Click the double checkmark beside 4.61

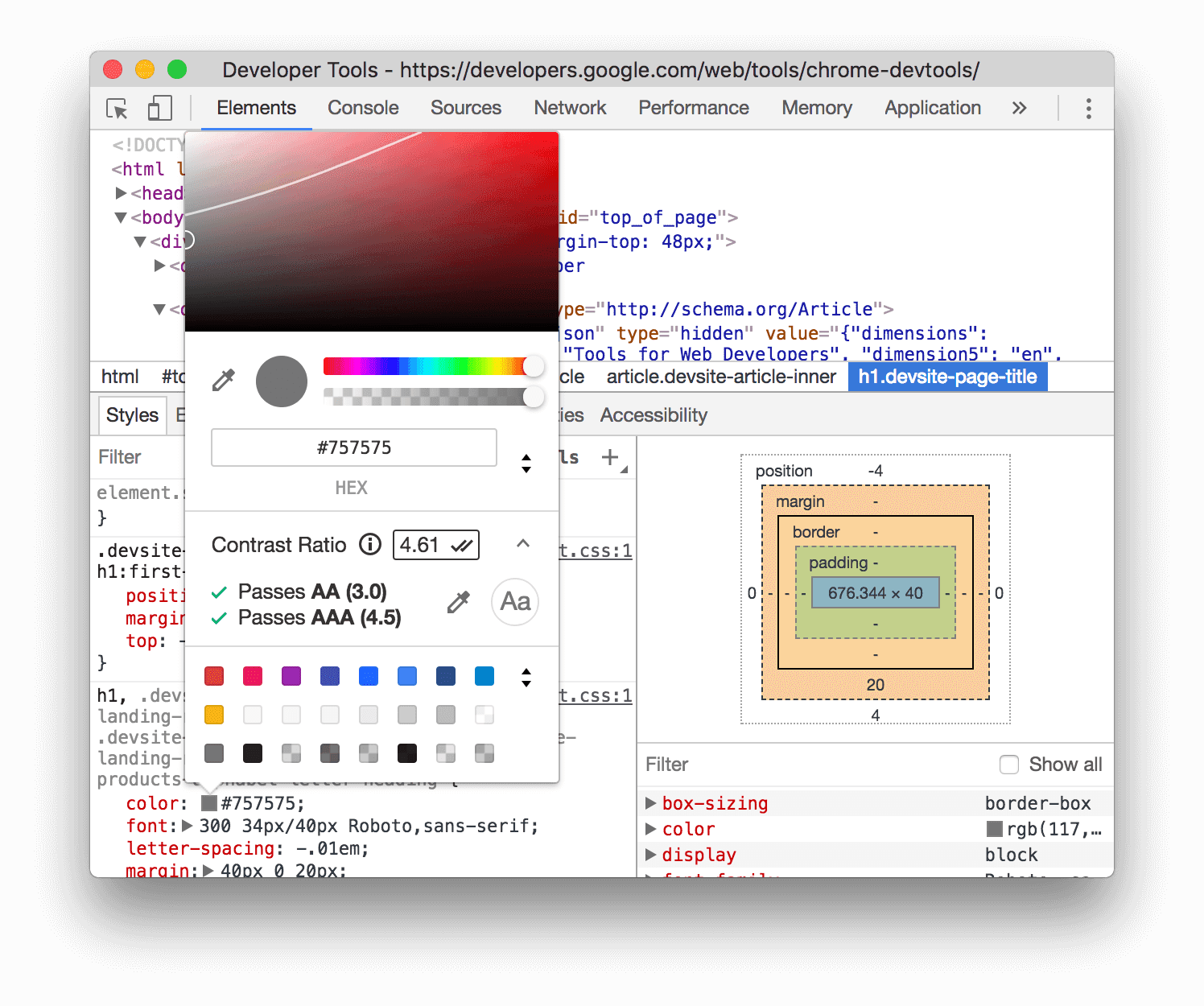(463, 545)
